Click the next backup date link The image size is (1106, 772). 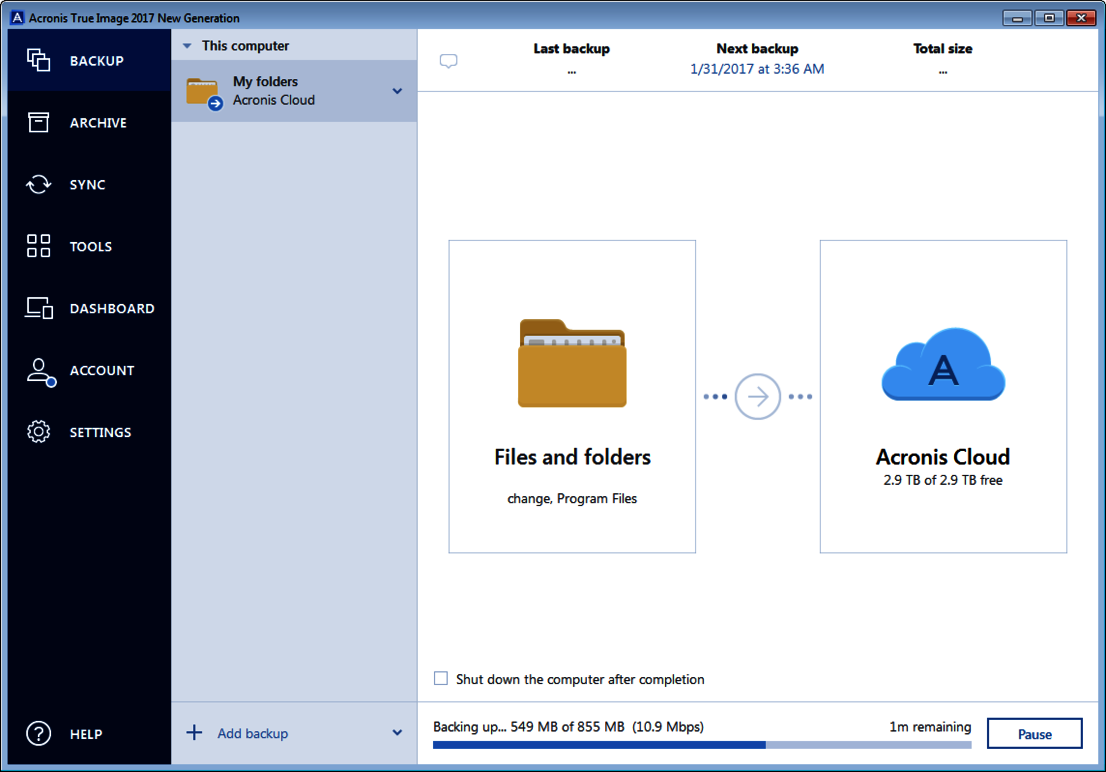(x=757, y=69)
